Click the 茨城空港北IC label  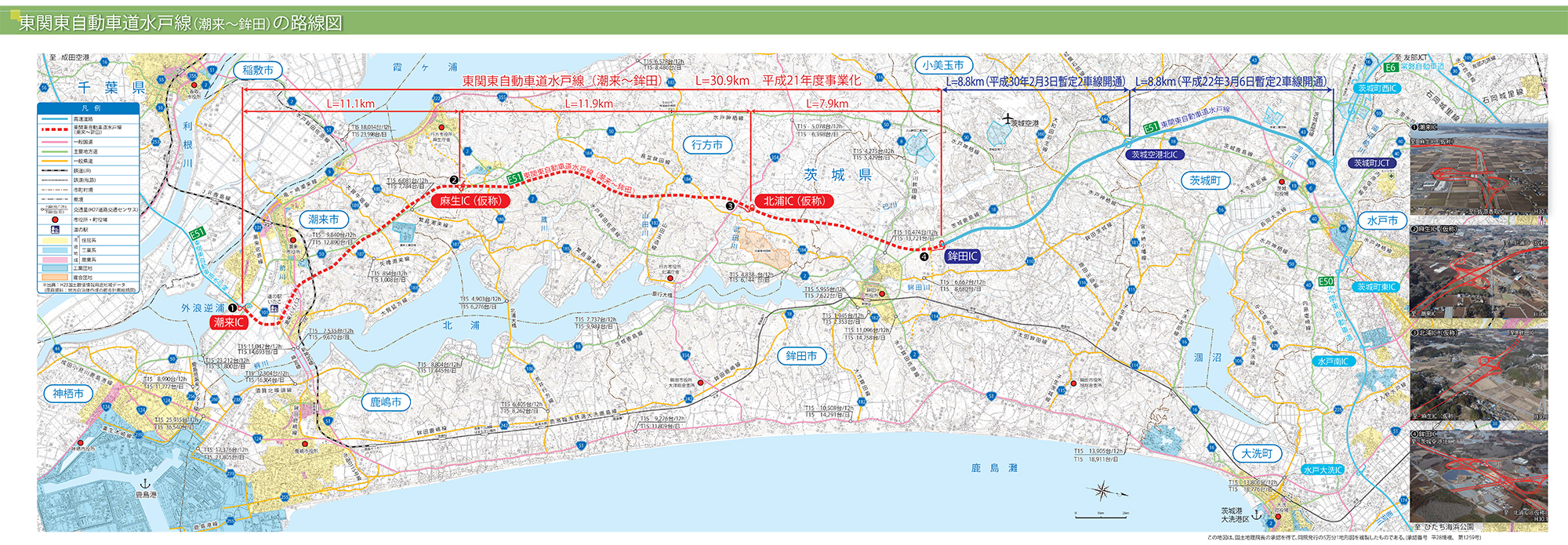(x=1156, y=154)
